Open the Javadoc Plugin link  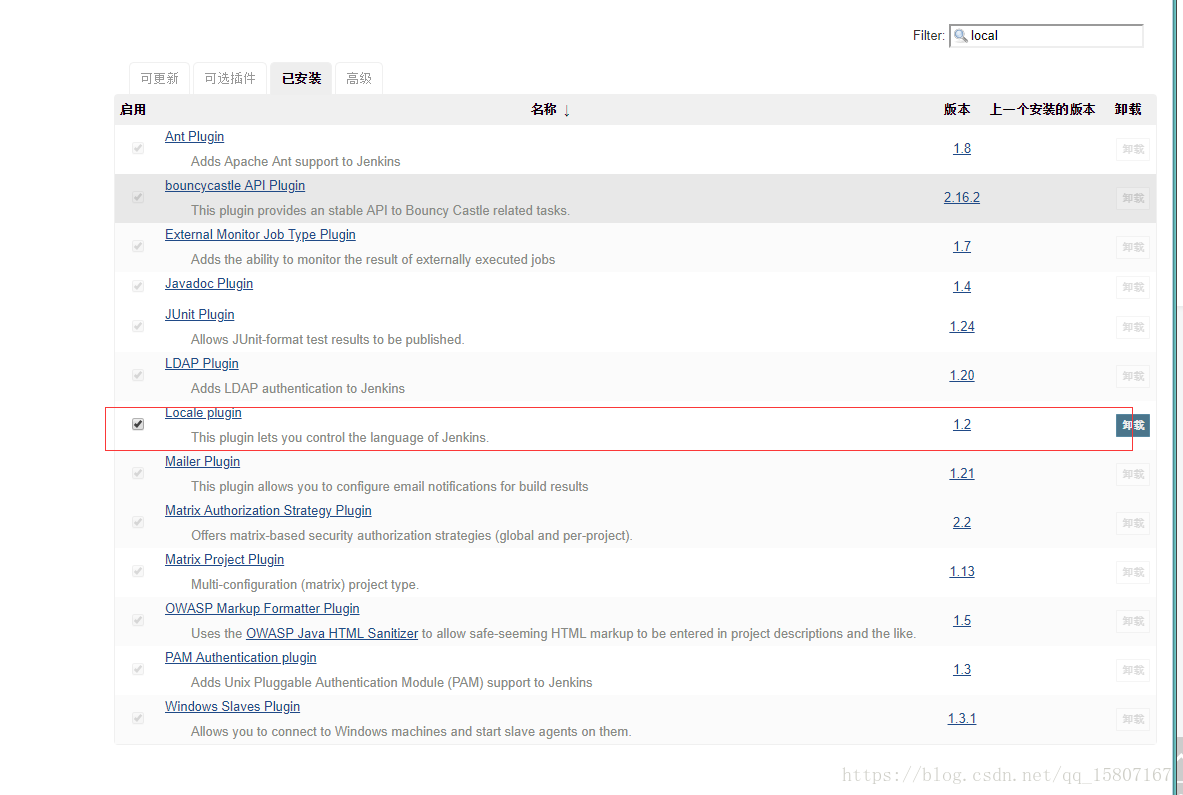pyautogui.click(x=209, y=284)
